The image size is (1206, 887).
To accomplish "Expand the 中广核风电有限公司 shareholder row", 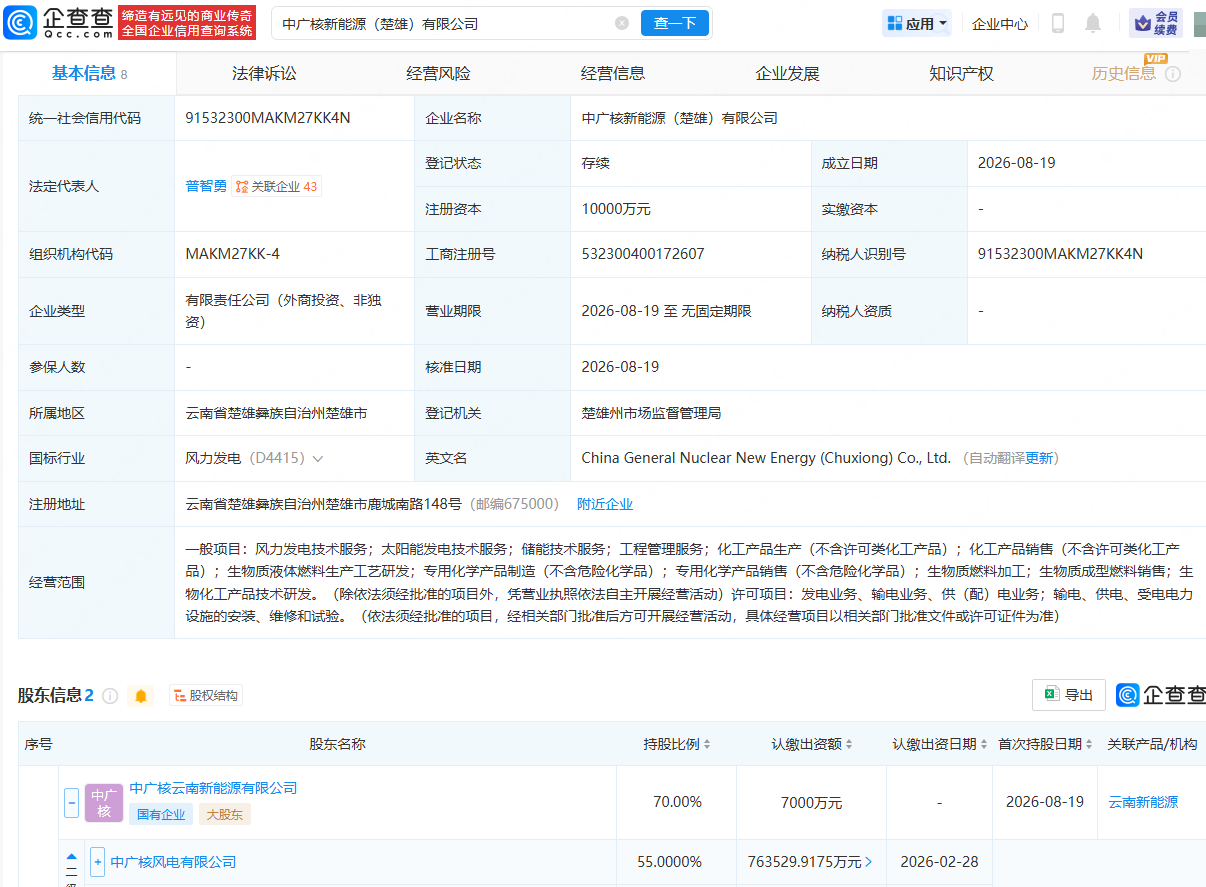I will [x=97, y=862].
